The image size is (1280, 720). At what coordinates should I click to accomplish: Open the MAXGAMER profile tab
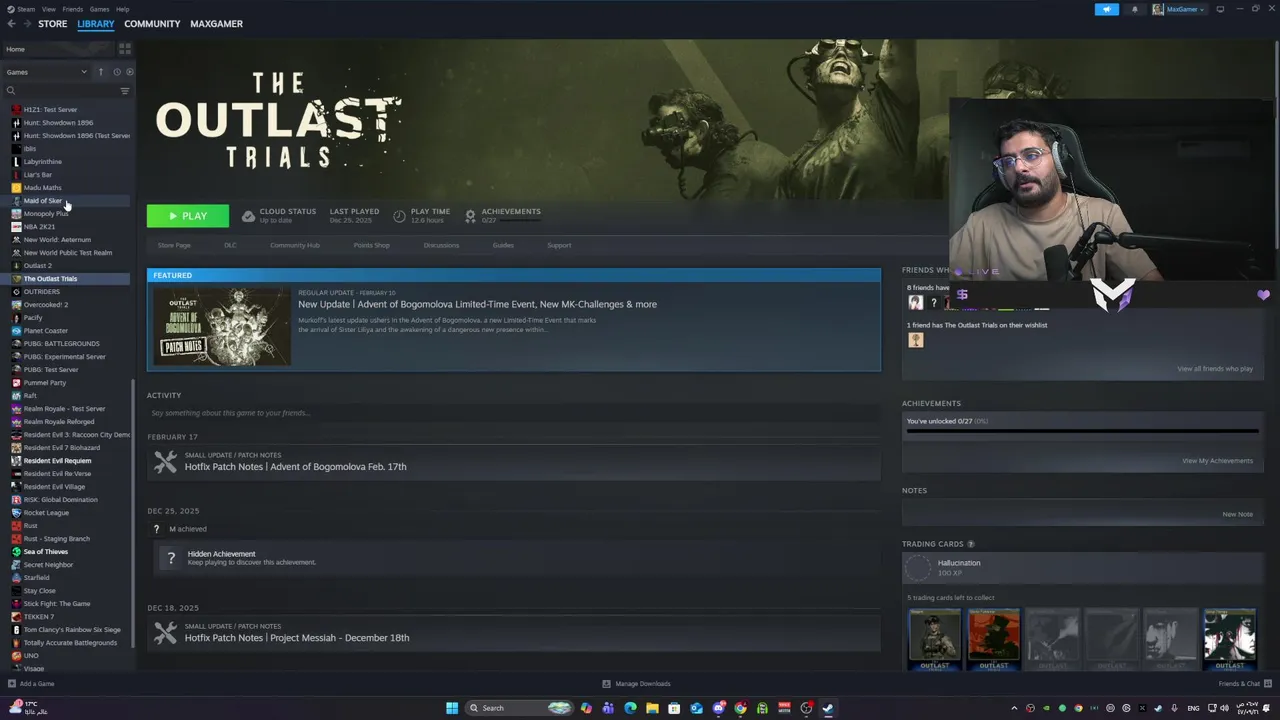tap(216, 24)
